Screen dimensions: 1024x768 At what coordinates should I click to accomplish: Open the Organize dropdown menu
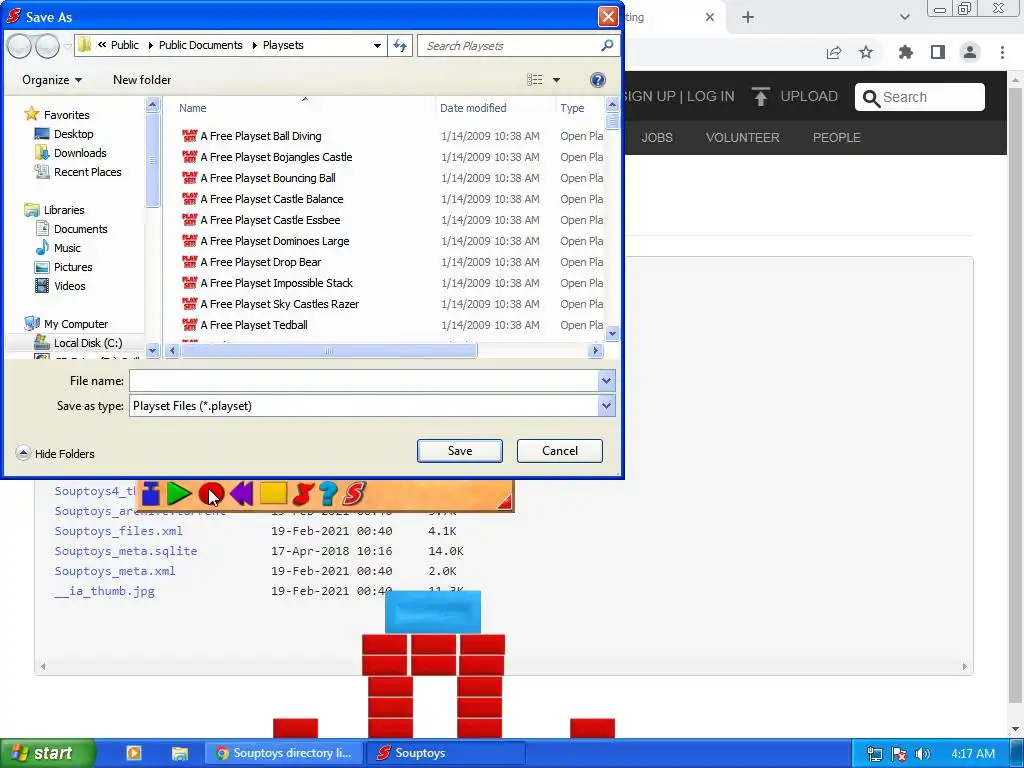click(x=52, y=80)
